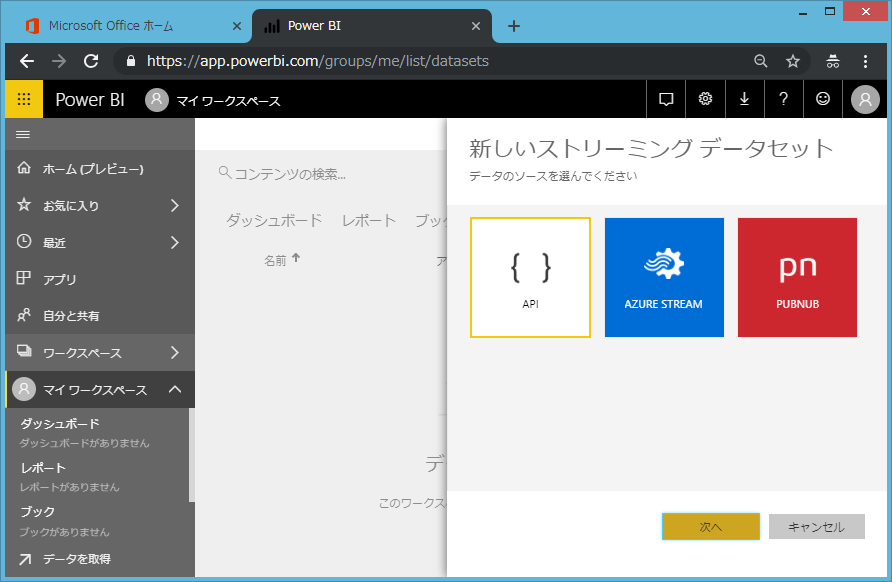Collapse the navigation pane hamburger icon
Image resolution: width=892 pixels, height=582 pixels.
[23, 134]
